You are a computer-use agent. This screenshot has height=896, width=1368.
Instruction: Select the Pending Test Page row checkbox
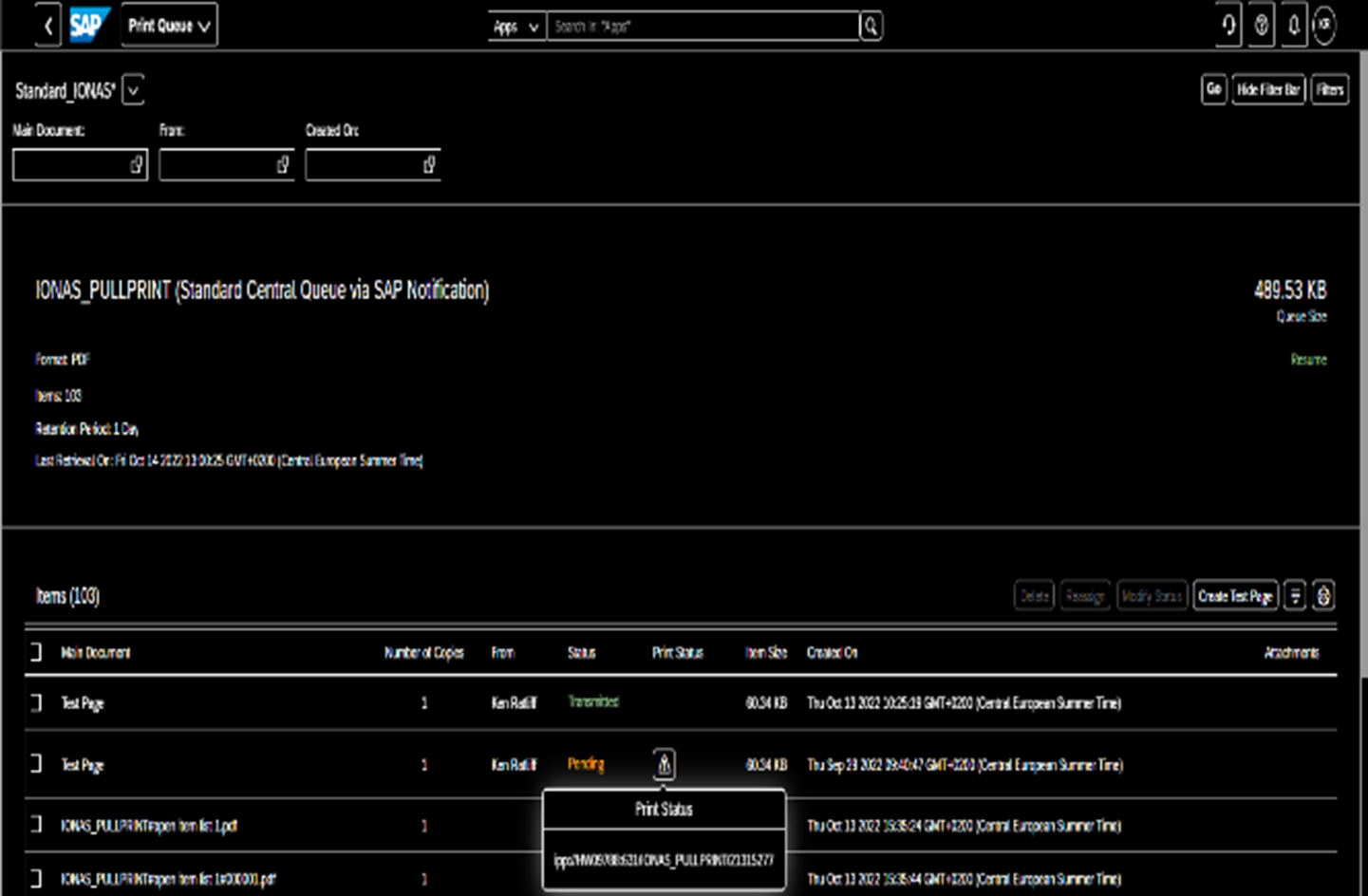tap(36, 764)
